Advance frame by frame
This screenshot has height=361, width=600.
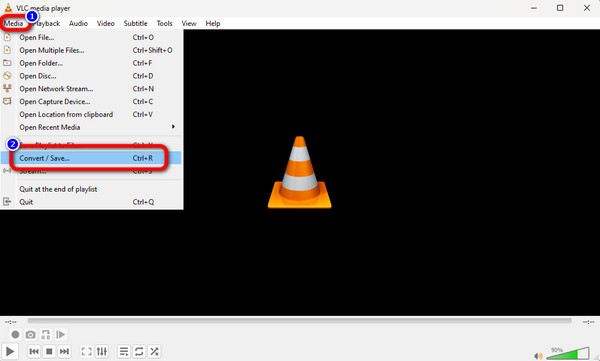[x=60, y=335]
